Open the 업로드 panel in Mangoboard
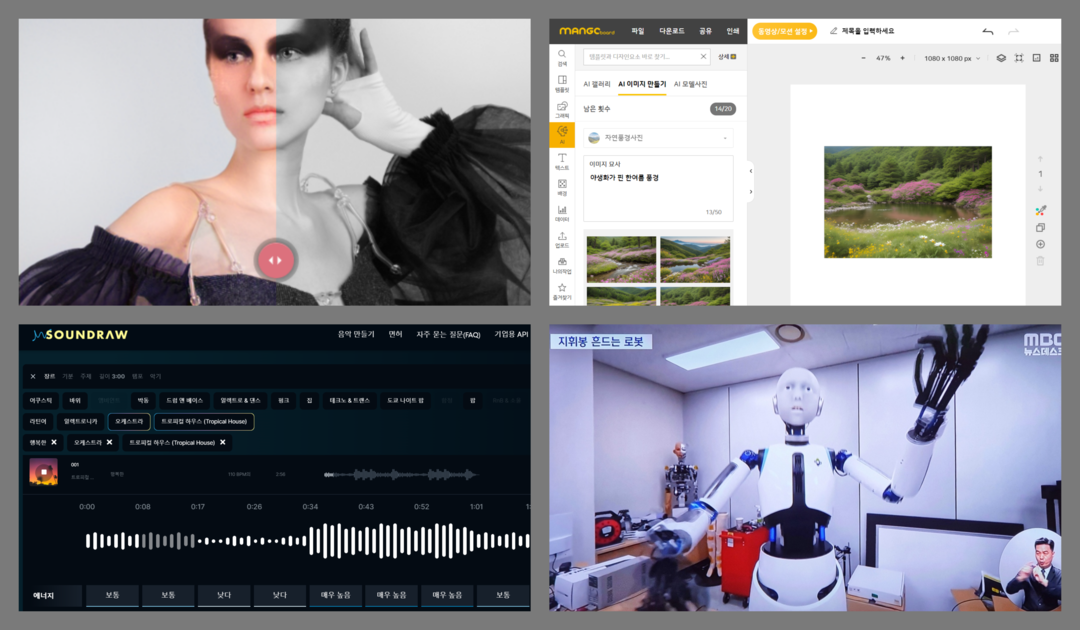1080x630 pixels. (562, 239)
